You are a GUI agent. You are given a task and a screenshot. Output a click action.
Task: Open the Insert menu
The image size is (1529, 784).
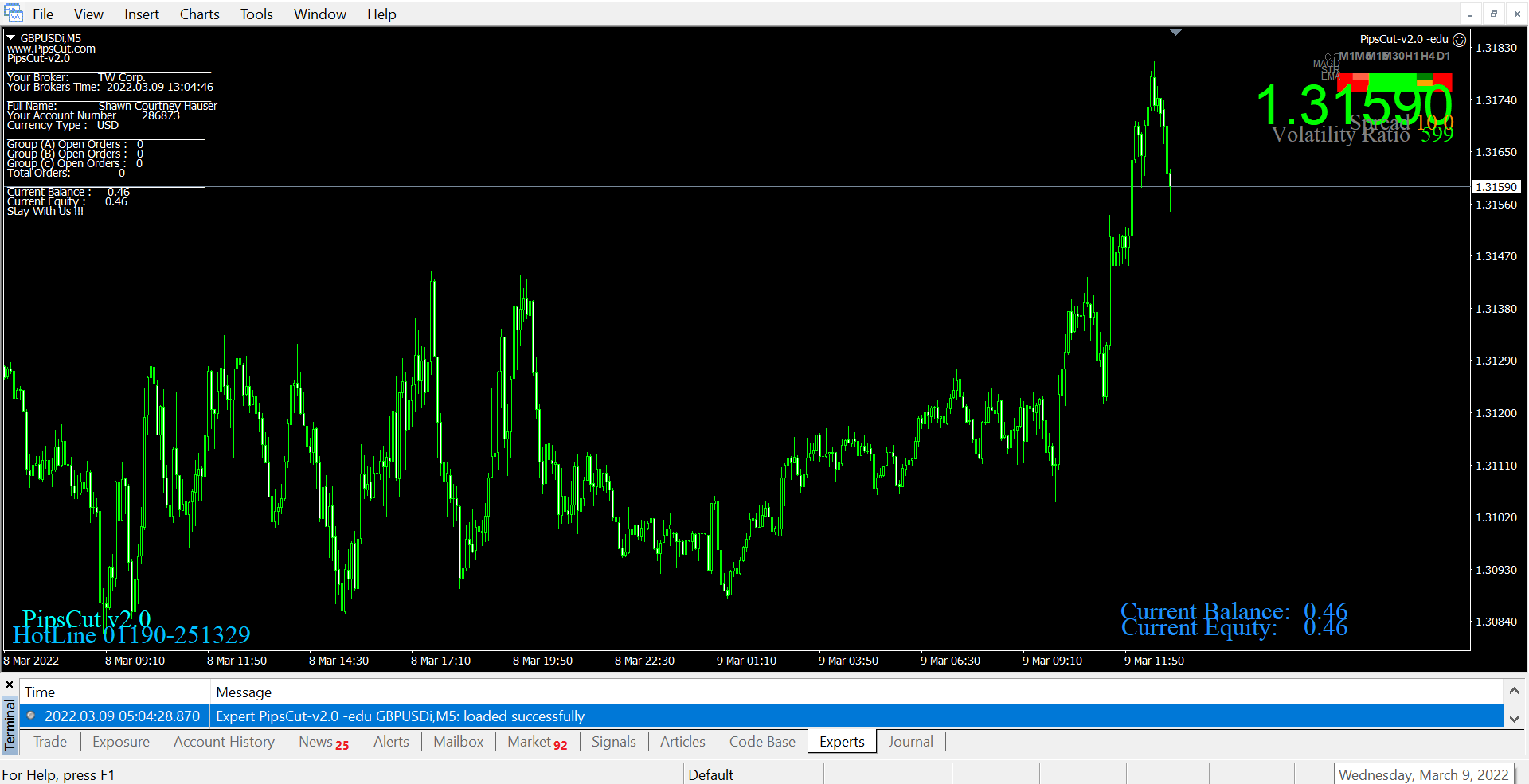coord(141,14)
